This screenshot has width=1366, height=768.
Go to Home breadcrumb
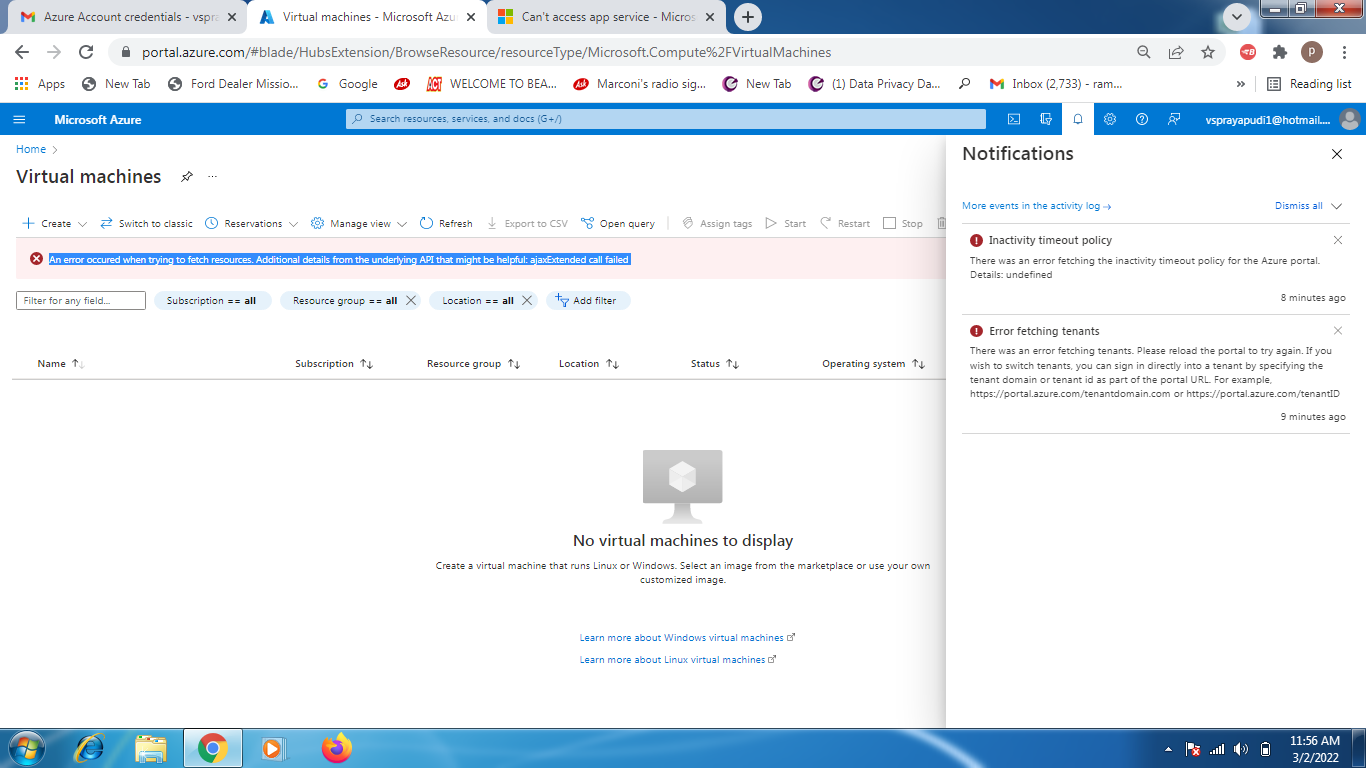coord(31,149)
